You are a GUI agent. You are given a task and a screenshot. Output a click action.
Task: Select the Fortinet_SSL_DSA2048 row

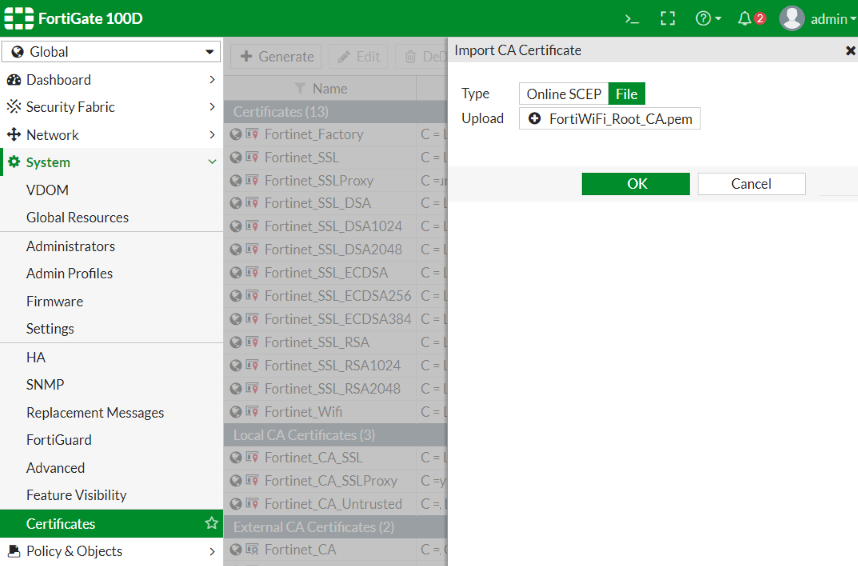coord(335,250)
